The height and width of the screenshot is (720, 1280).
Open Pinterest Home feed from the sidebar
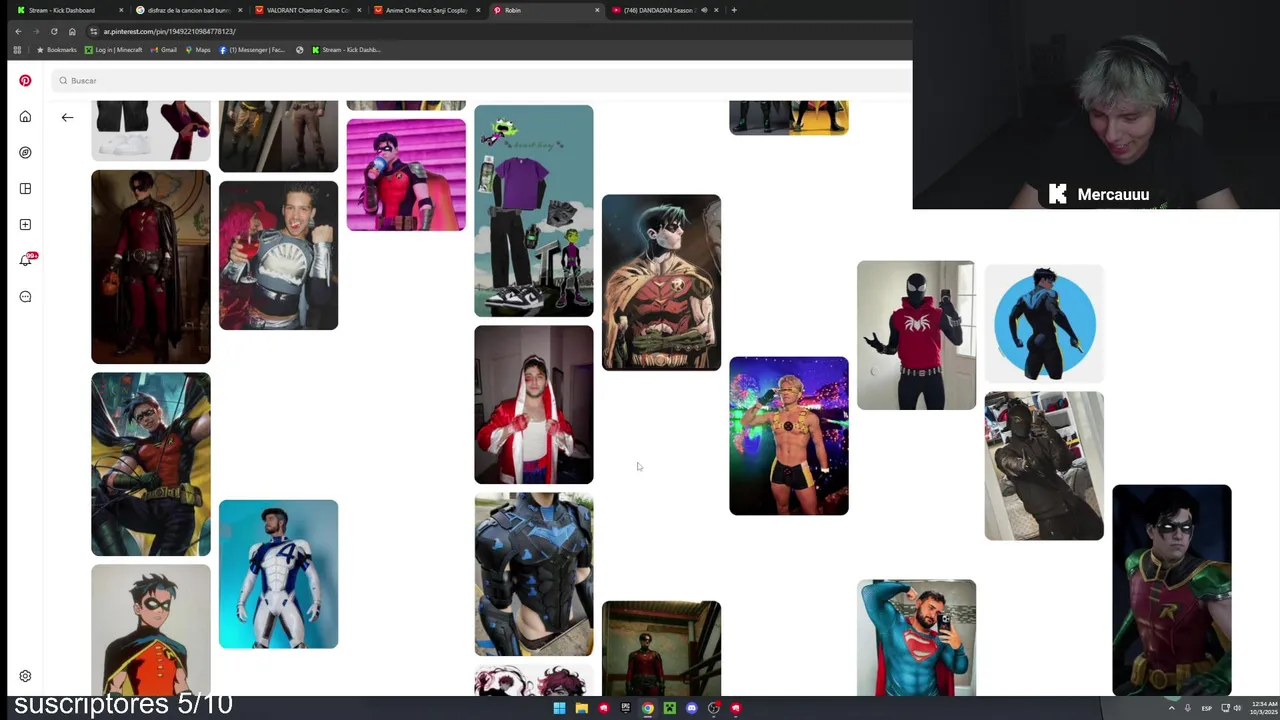tap(25, 116)
